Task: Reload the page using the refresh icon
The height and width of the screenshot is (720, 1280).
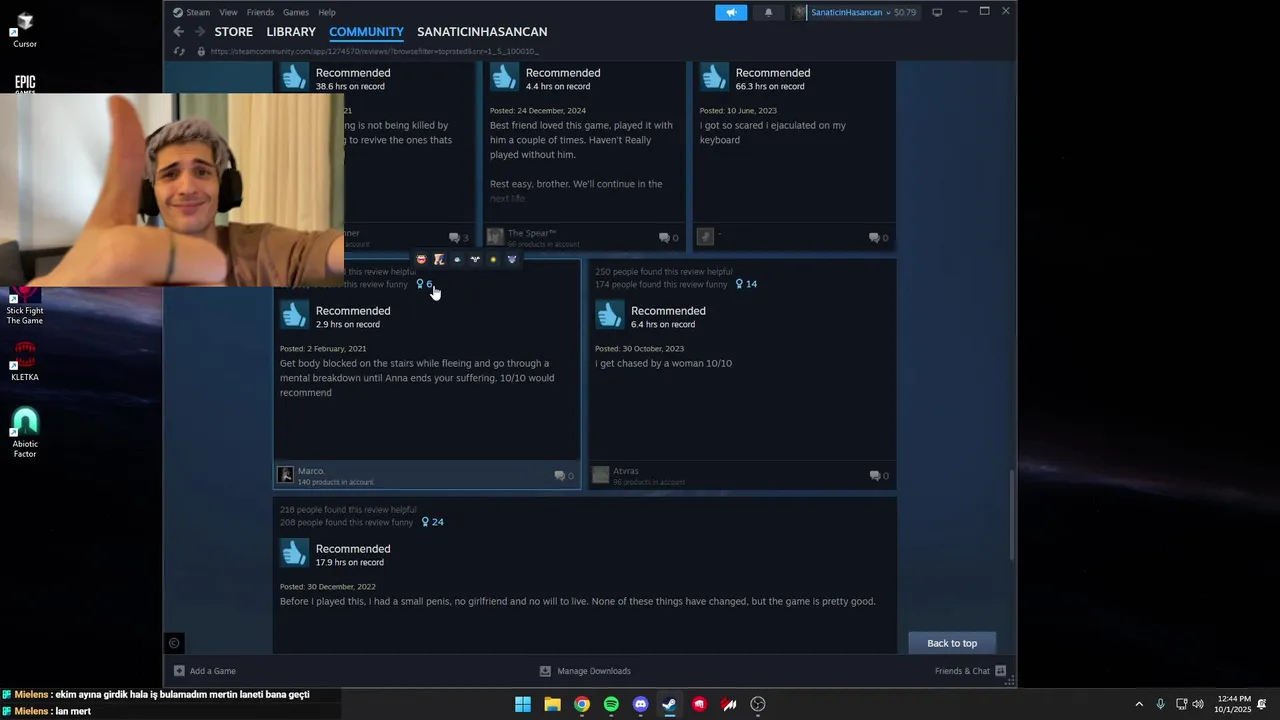Action: pyautogui.click(x=179, y=51)
